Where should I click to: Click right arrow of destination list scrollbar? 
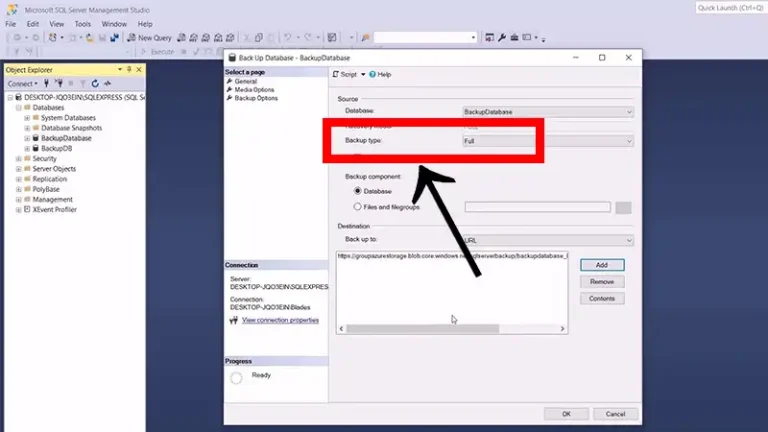tap(562, 329)
